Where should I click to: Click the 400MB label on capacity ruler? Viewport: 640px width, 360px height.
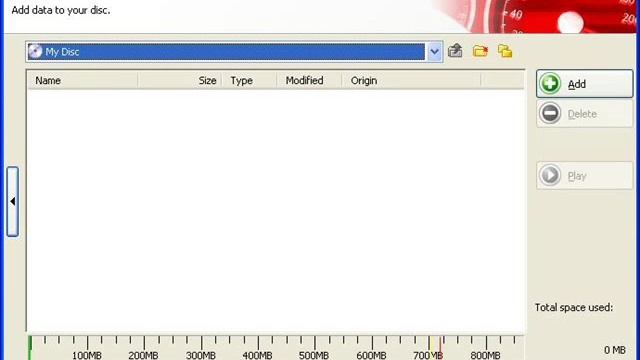pyautogui.click(x=257, y=355)
